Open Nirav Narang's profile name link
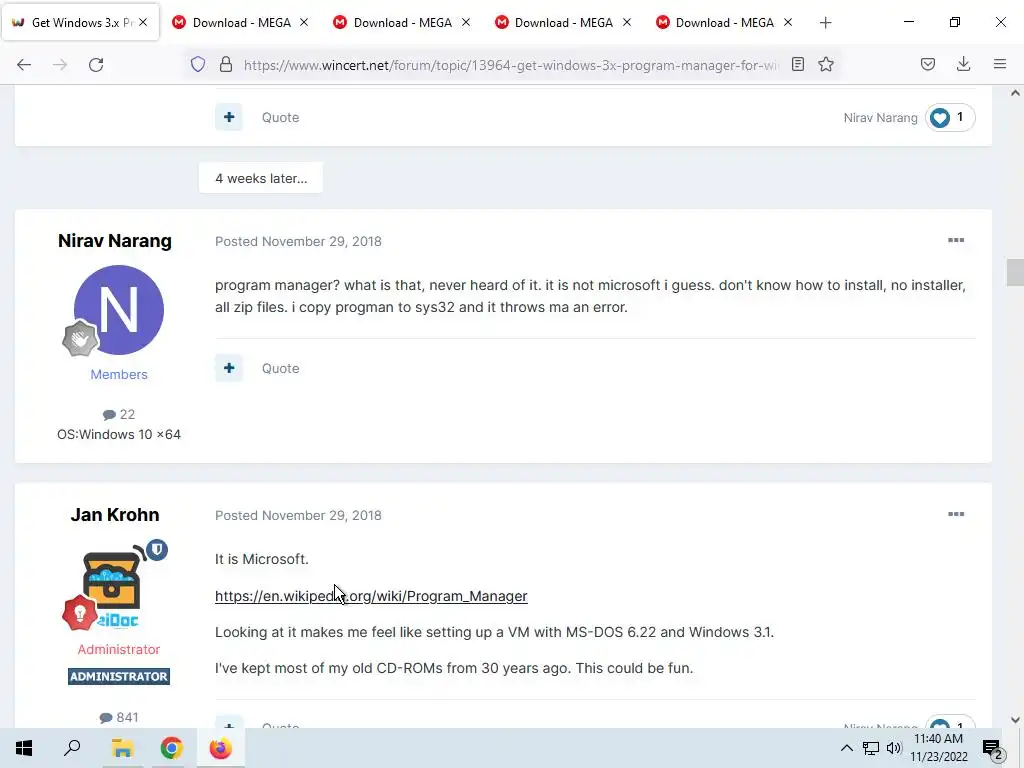The height and width of the screenshot is (768, 1024). point(115,241)
